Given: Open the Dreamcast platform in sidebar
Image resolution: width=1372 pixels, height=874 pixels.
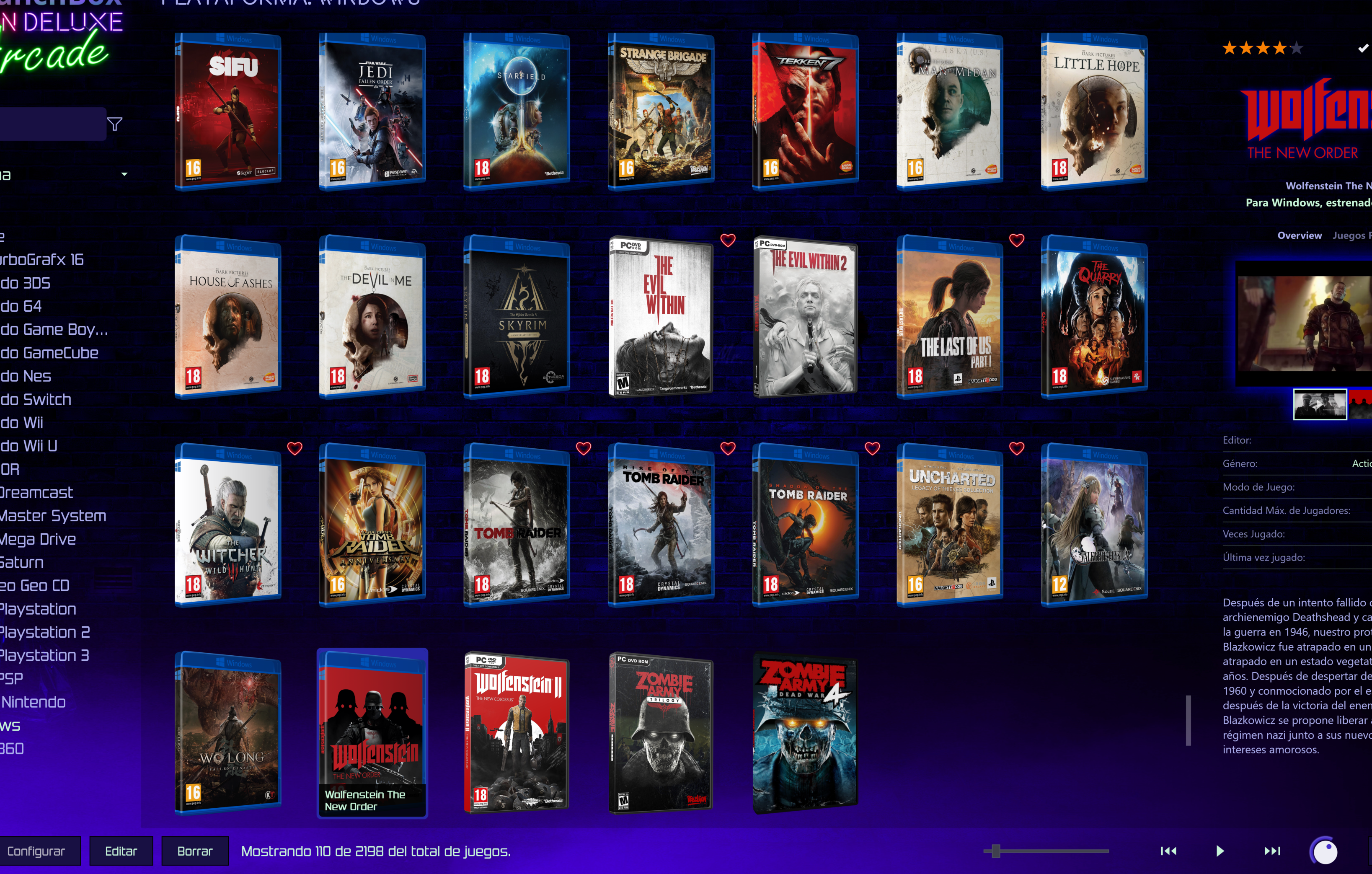Looking at the screenshot, I should (x=36, y=492).
